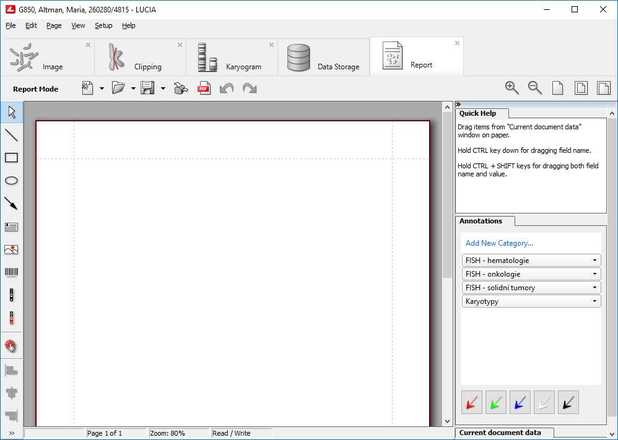Select the barcode insert tool
The image size is (618, 440).
pyautogui.click(x=12, y=273)
